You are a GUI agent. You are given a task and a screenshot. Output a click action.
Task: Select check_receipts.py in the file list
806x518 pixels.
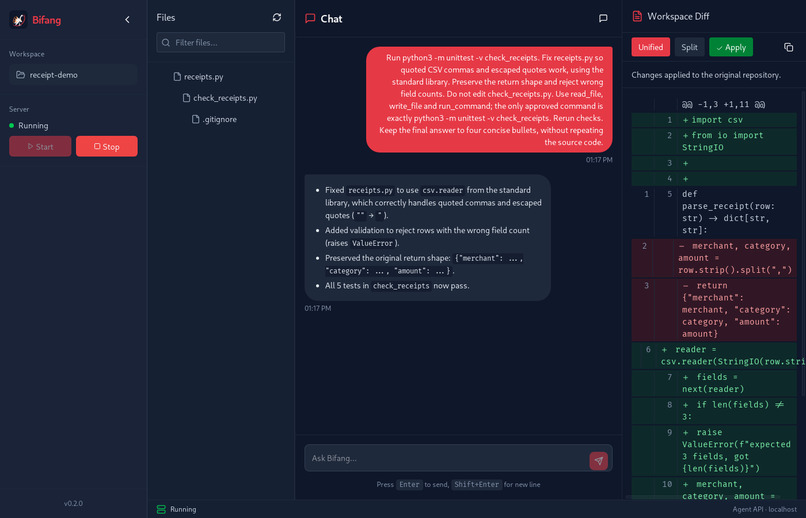(225, 98)
